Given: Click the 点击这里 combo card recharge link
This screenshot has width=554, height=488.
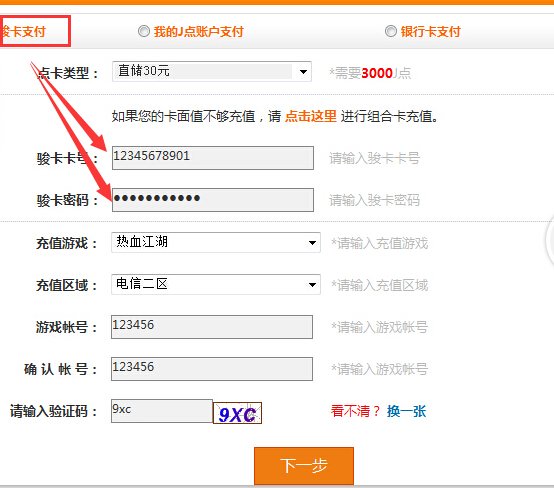Looking at the screenshot, I should (x=311, y=116).
